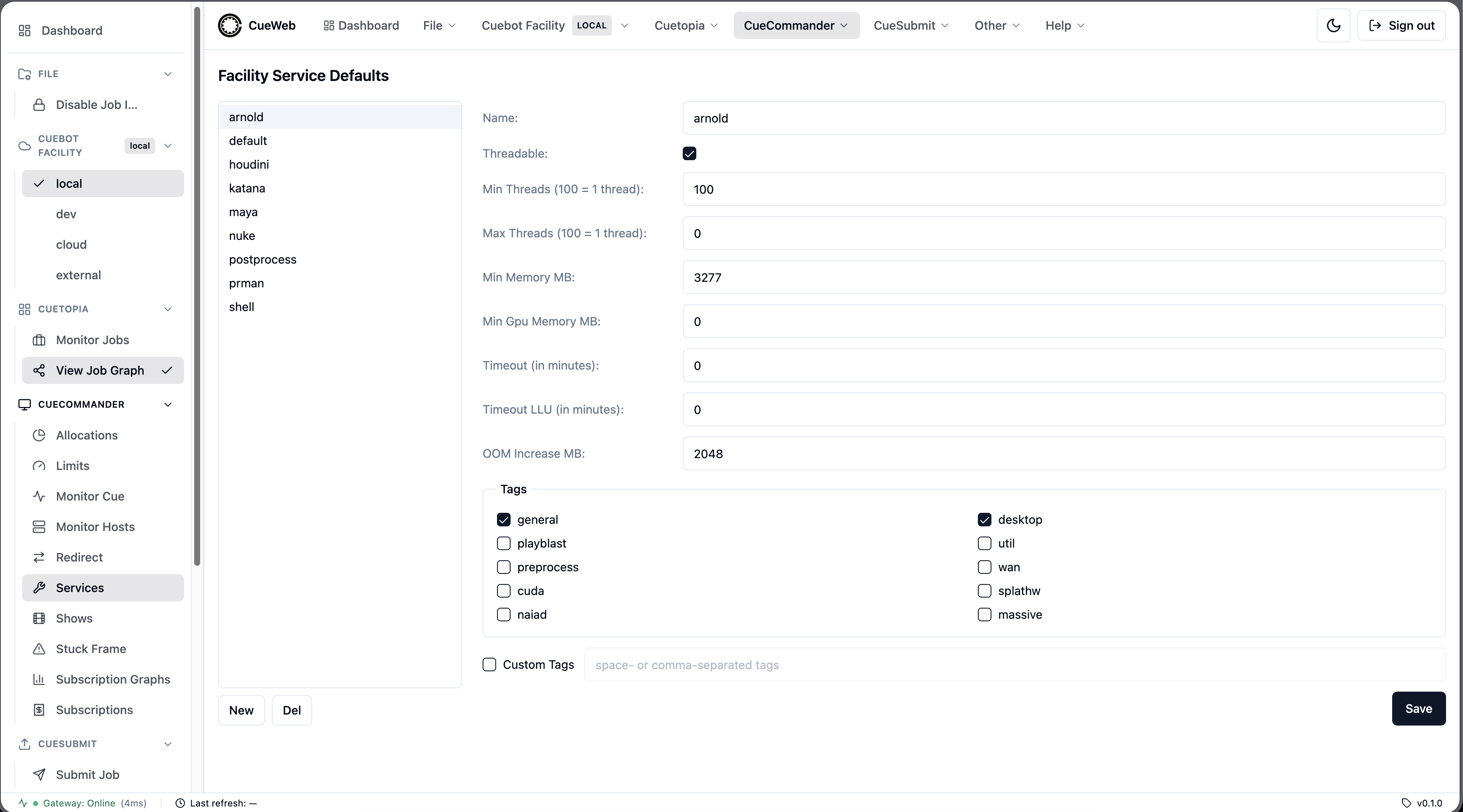Toggle dark mode moon icon
Image resolution: width=1463 pixels, height=812 pixels.
[x=1333, y=25]
